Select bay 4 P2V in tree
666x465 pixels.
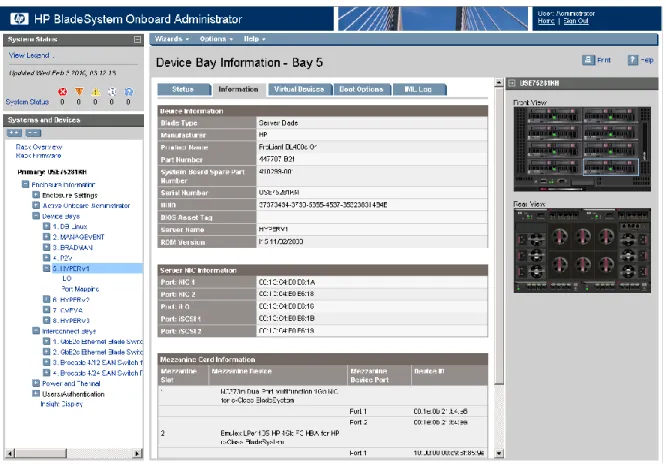[x=62, y=258]
